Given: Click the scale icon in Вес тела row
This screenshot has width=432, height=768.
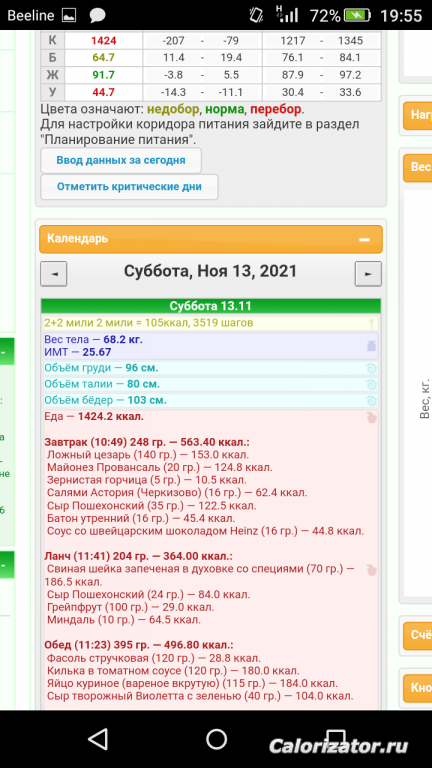Looking at the screenshot, I should coord(371,346).
